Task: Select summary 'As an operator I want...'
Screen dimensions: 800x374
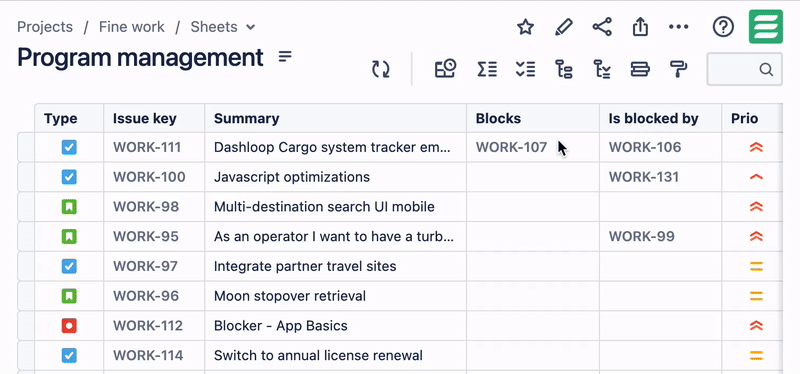Action: (x=334, y=236)
